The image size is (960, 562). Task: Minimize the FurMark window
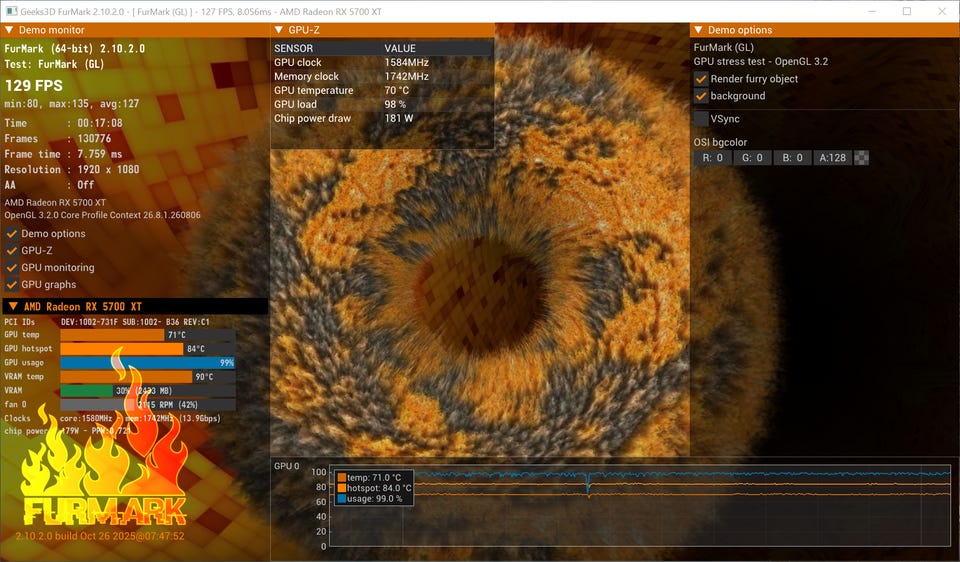pyautogui.click(x=873, y=11)
